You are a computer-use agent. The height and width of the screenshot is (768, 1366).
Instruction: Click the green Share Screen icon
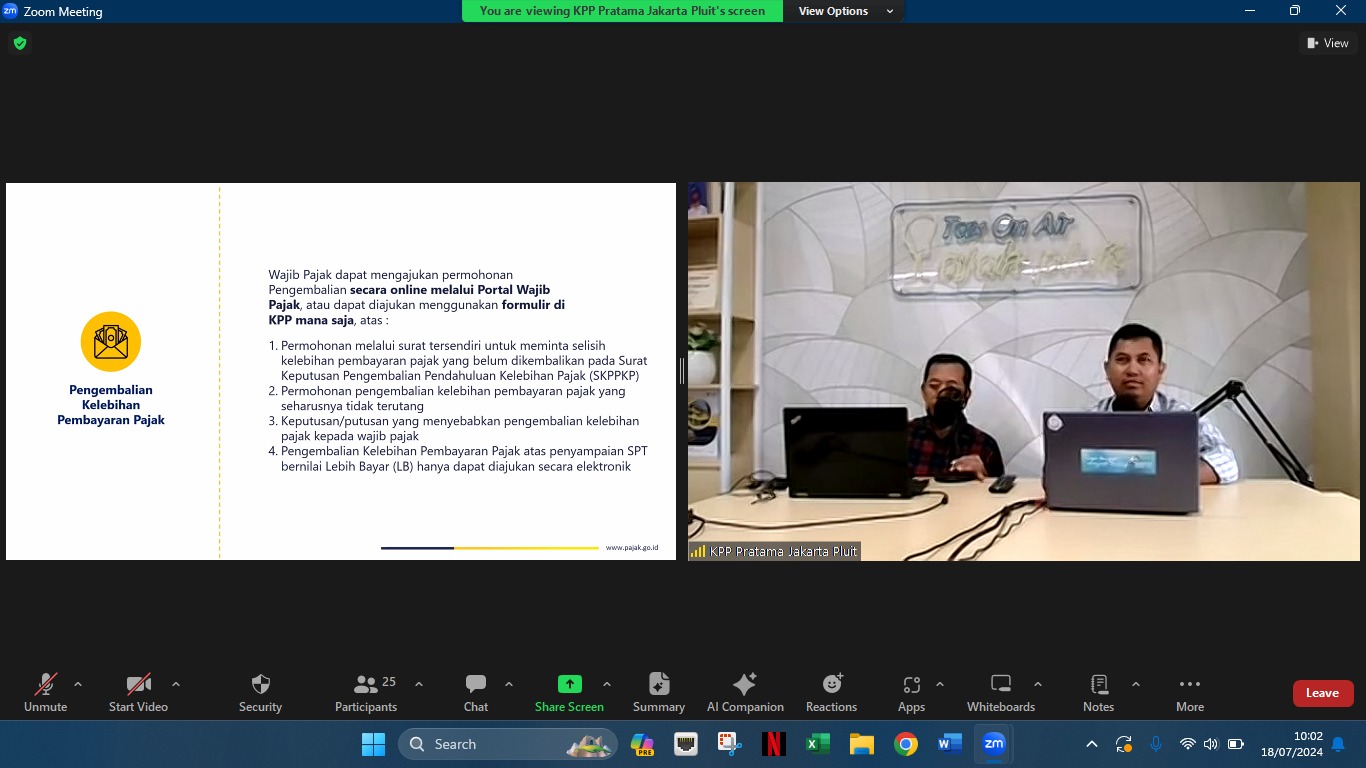[569, 685]
